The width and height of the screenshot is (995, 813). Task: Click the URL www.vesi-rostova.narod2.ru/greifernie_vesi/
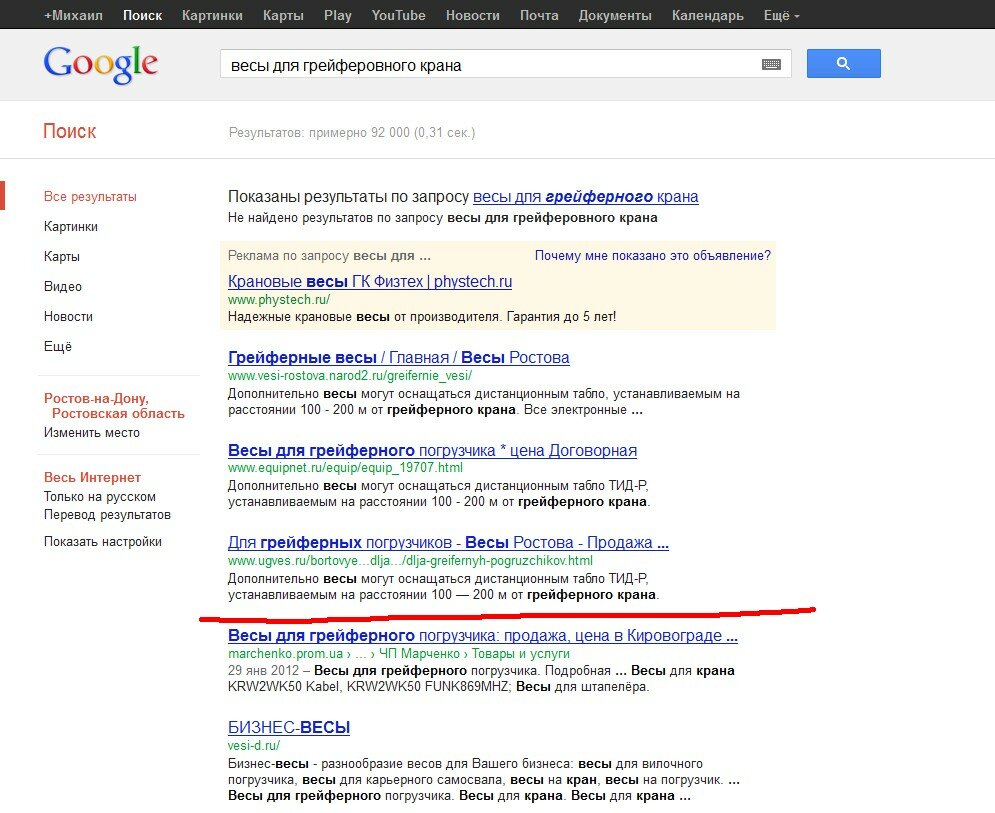[x=350, y=376]
